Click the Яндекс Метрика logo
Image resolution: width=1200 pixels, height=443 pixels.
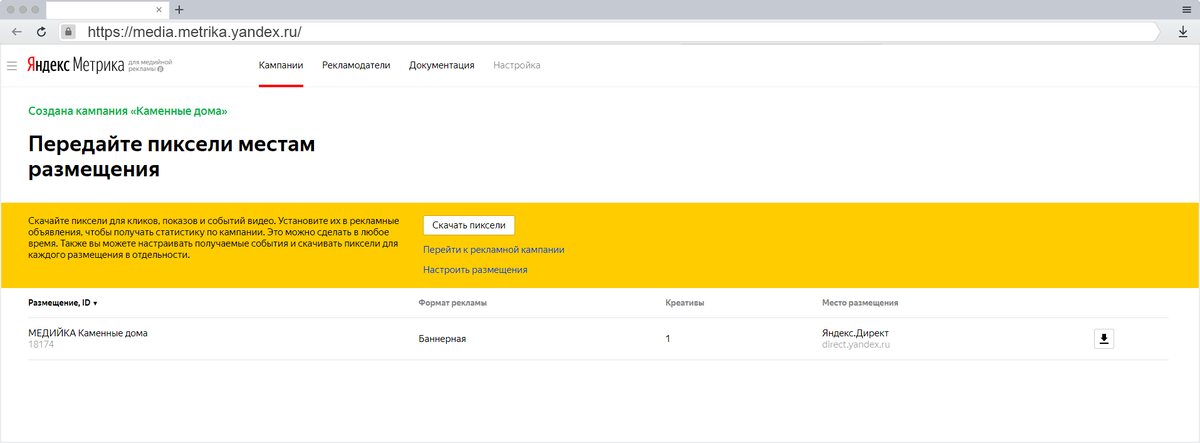point(76,66)
